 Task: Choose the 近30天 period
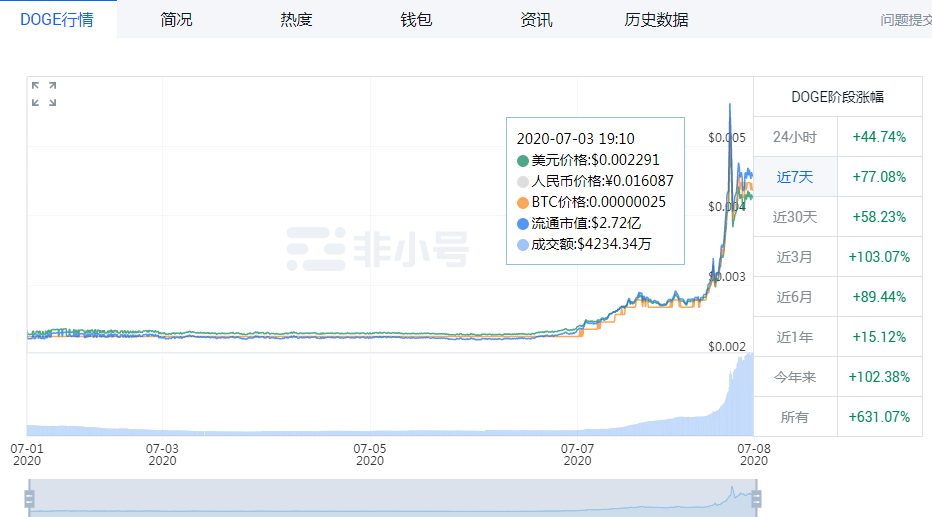point(795,217)
